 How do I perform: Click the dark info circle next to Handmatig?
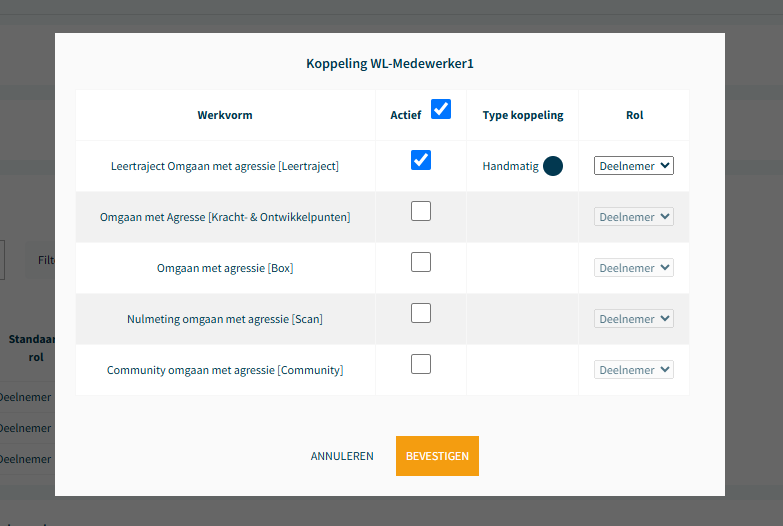click(x=553, y=166)
